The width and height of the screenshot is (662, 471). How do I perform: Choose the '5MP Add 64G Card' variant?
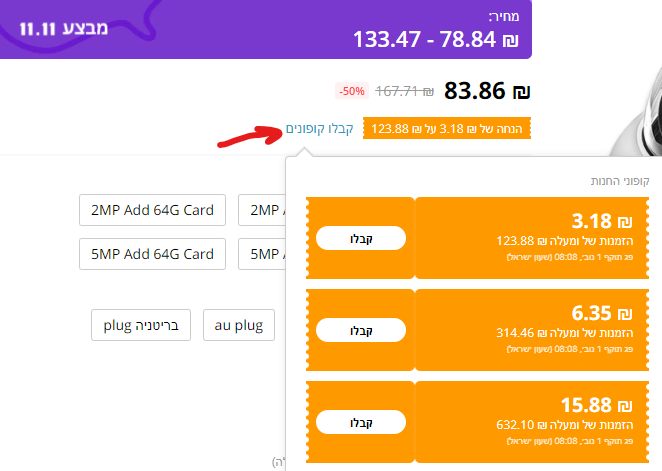(152, 254)
